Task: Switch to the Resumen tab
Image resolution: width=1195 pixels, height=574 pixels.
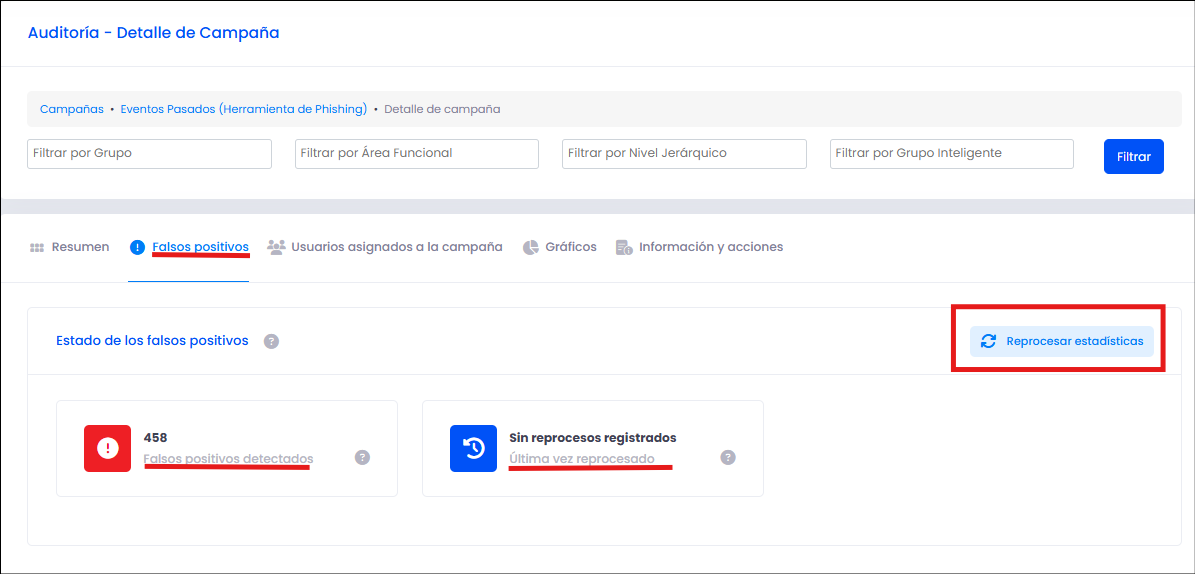Action: (69, 247)
